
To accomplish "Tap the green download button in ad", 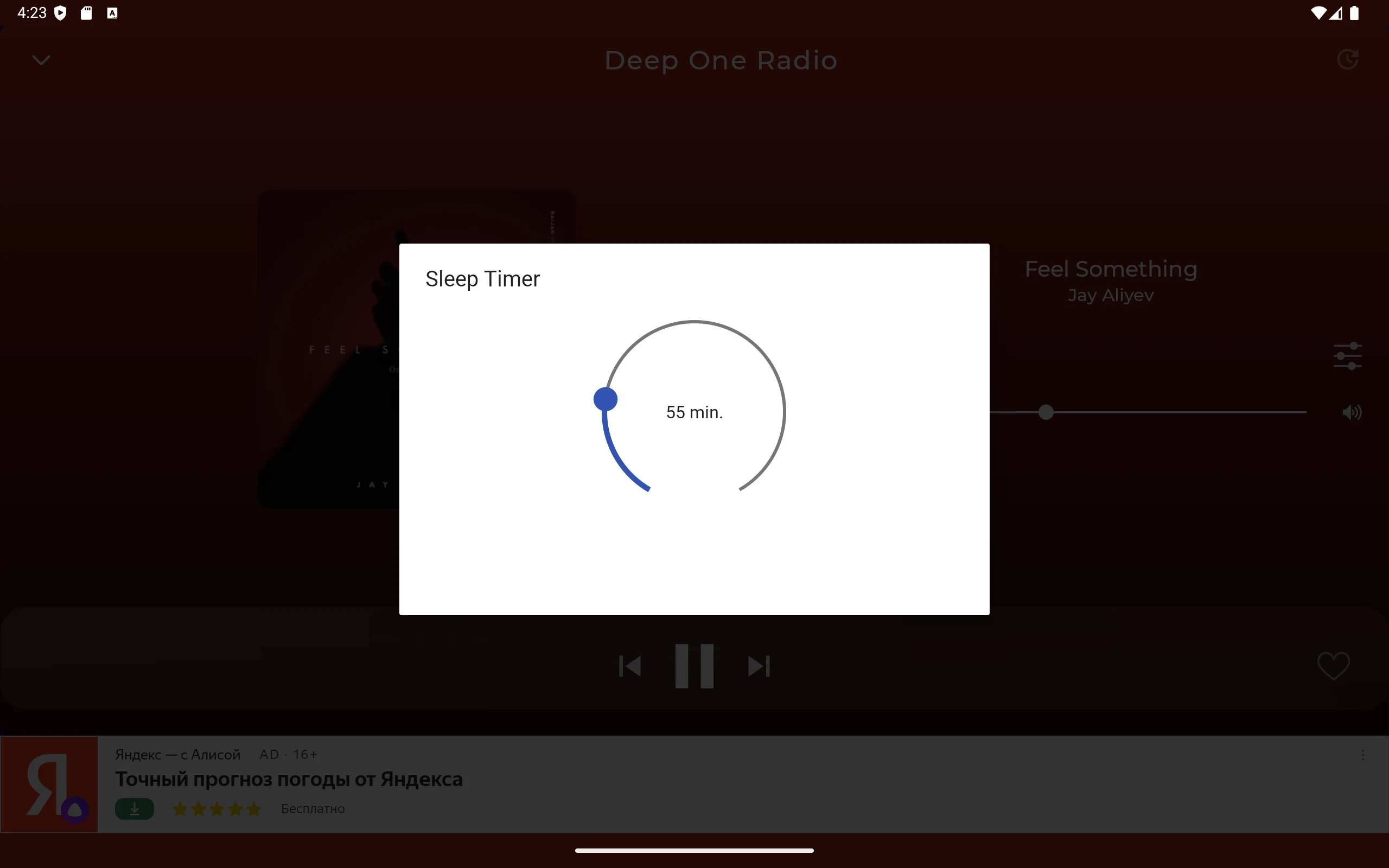I will tap(135, 809).
